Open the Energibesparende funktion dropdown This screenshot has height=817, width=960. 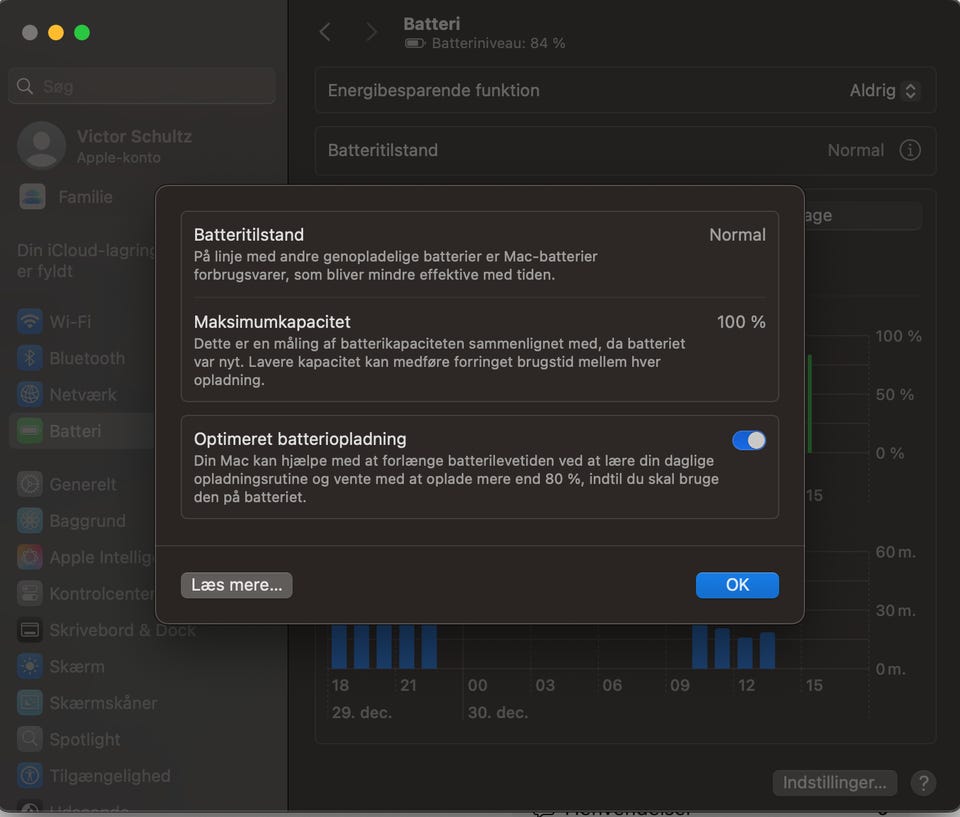884,91
